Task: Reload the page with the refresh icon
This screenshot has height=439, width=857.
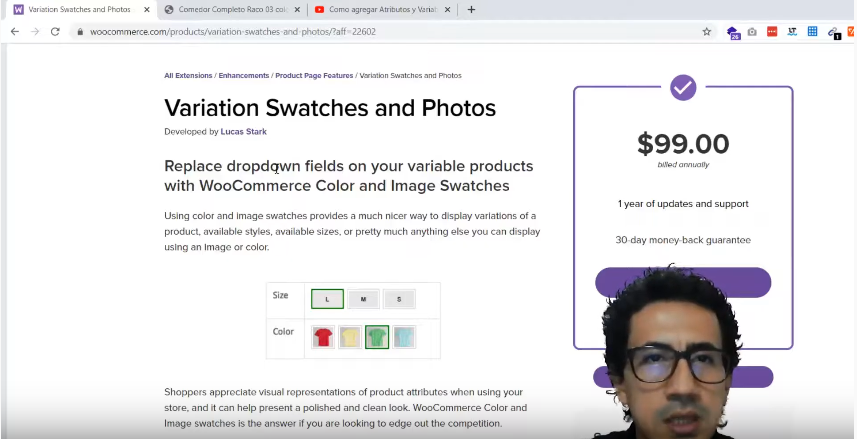Action: 55,32
